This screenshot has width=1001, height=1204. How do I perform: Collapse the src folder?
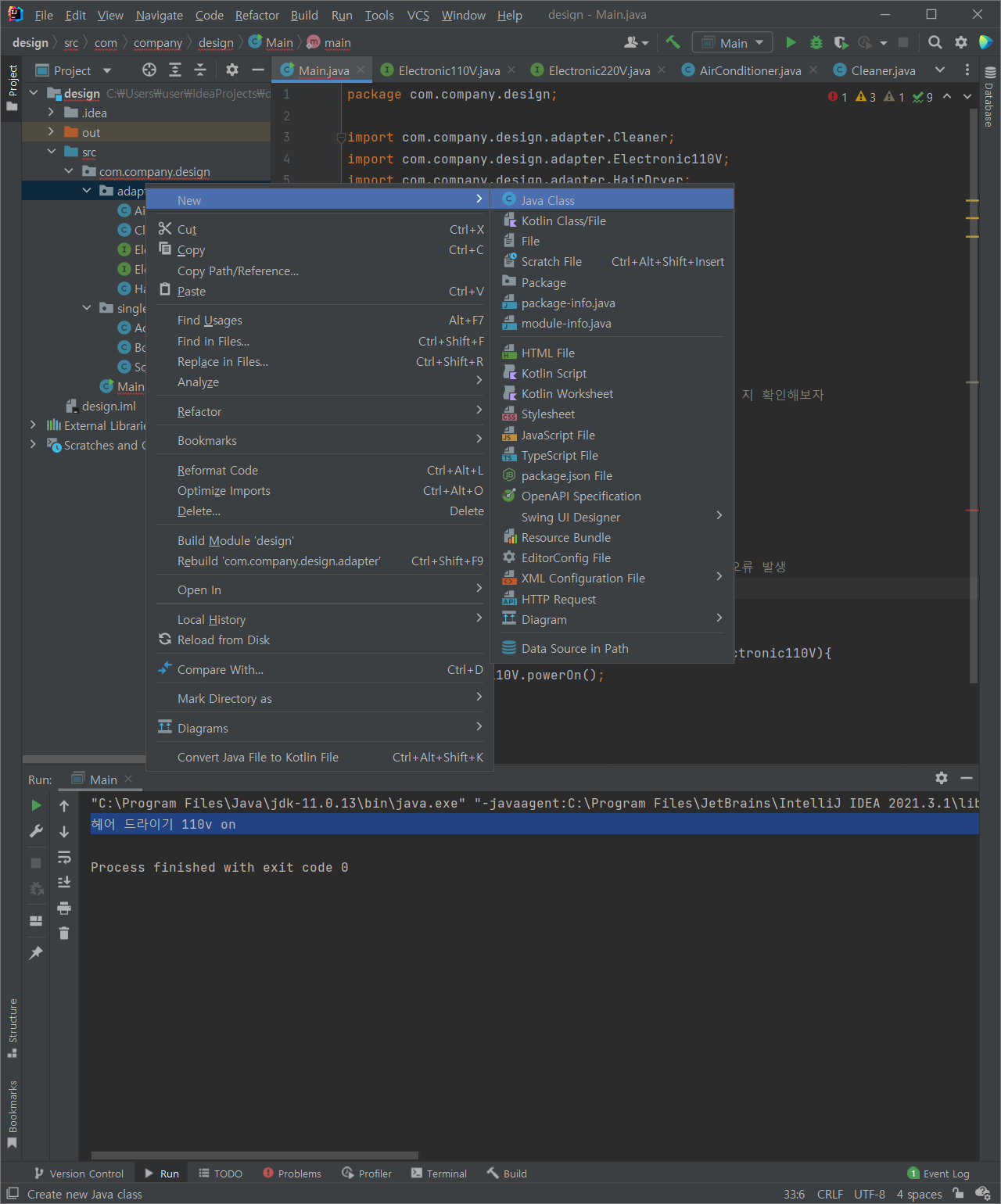(51, 152)
